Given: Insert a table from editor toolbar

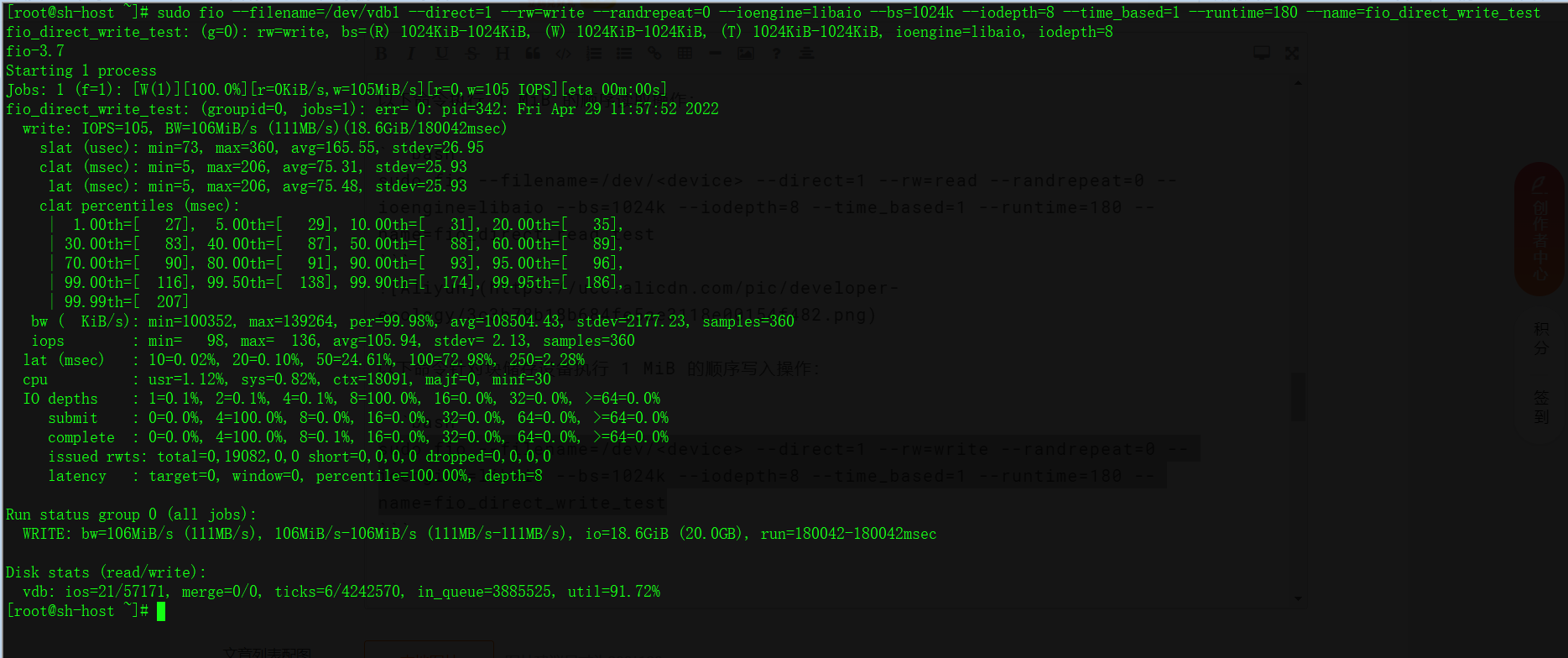Looking at the screenshot, I should [x=685, y=53].
